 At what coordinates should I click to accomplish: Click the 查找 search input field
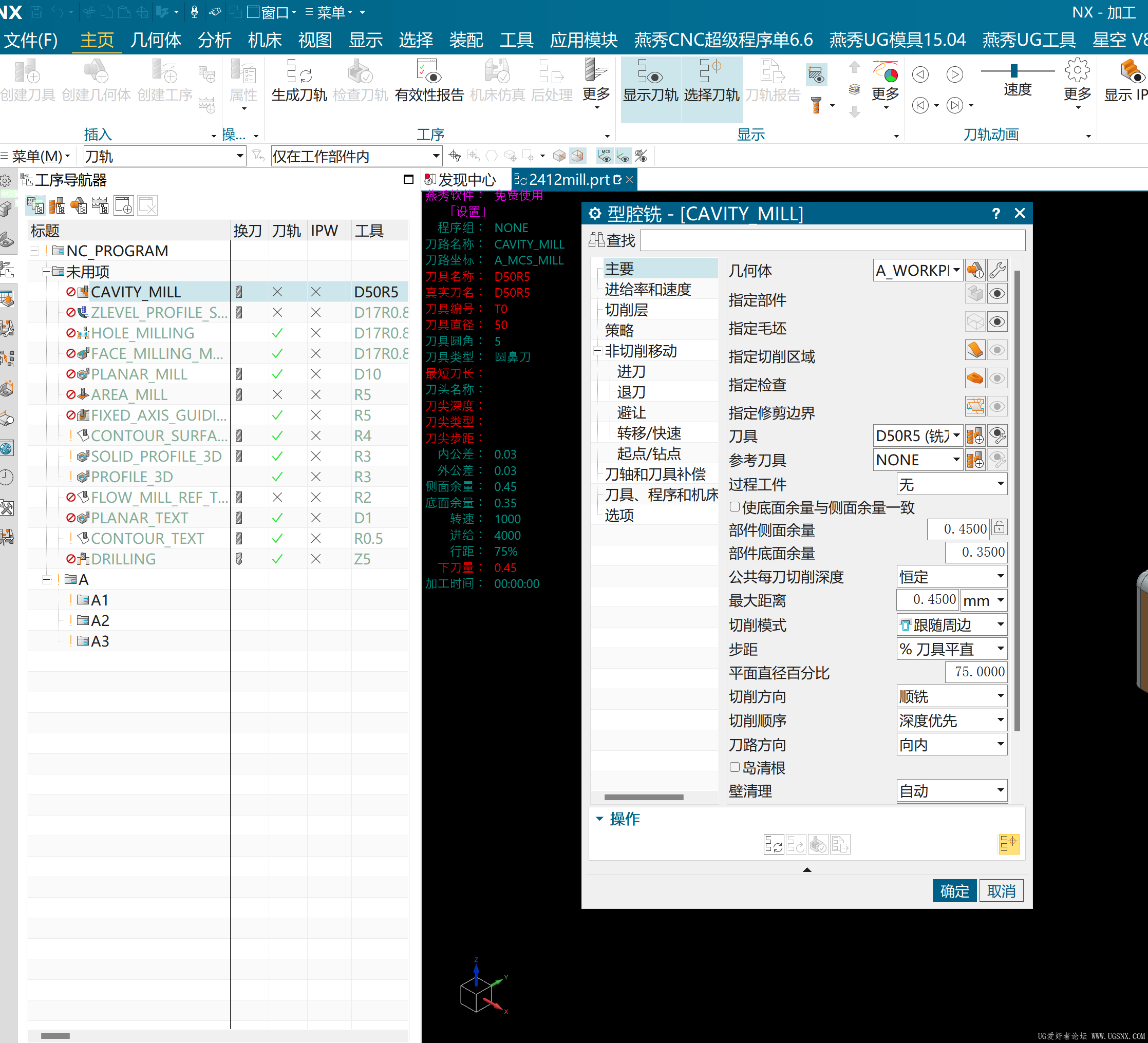[833, 240]
